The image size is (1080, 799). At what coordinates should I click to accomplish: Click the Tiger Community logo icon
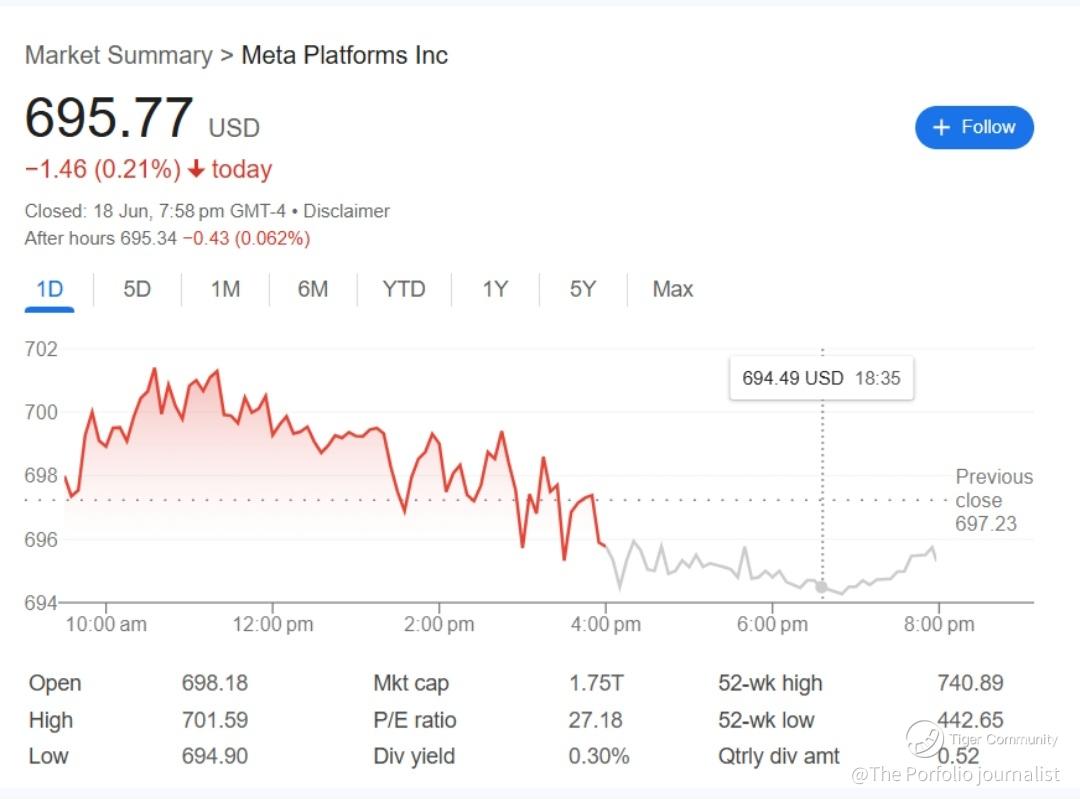[925, 739]
